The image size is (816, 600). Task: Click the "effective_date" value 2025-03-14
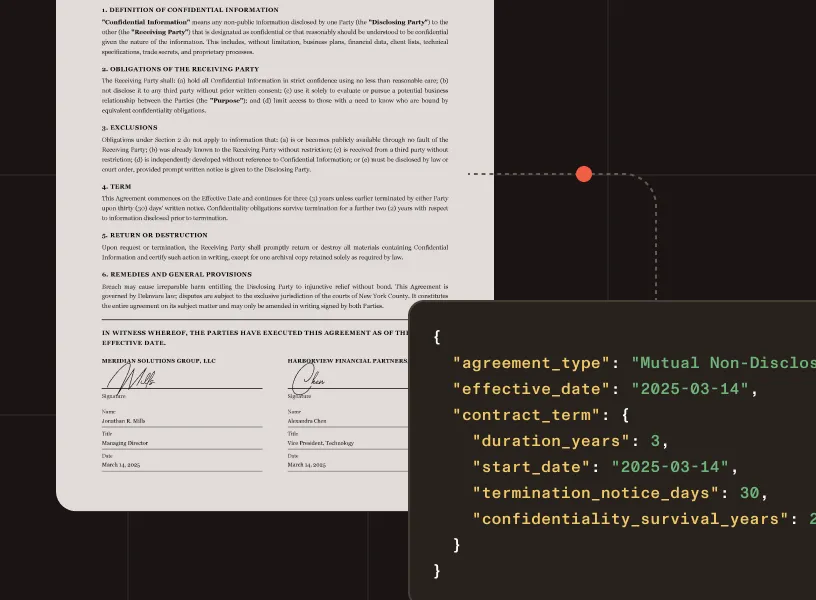pyautogui.click(x=690, y=389)
